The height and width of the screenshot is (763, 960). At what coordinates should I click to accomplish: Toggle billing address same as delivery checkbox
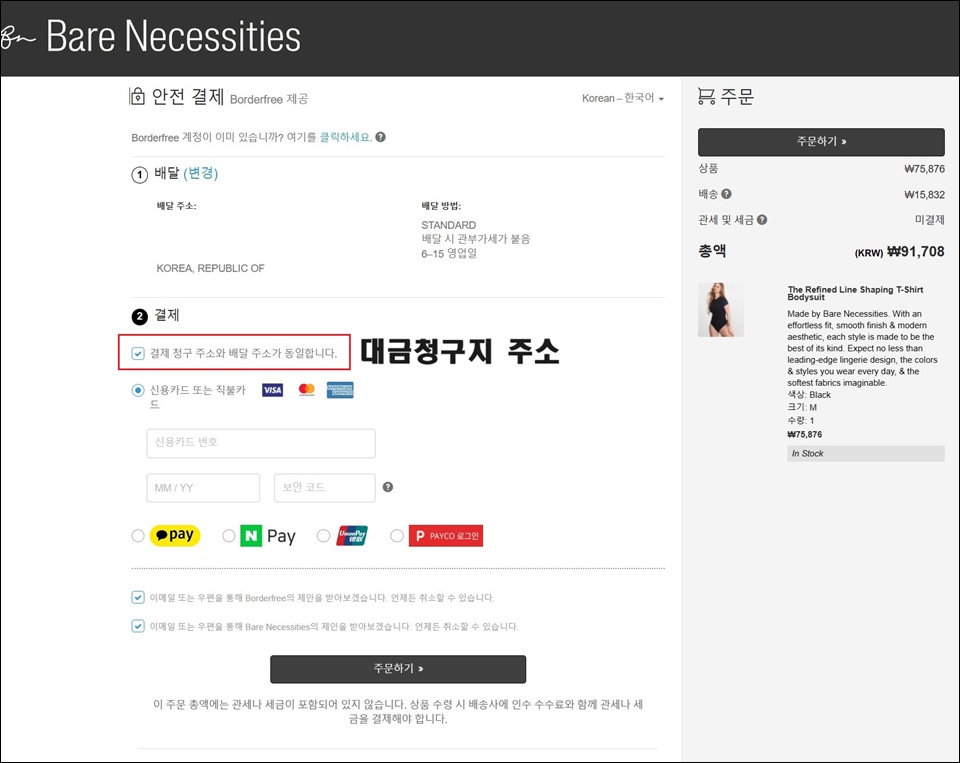138,353
